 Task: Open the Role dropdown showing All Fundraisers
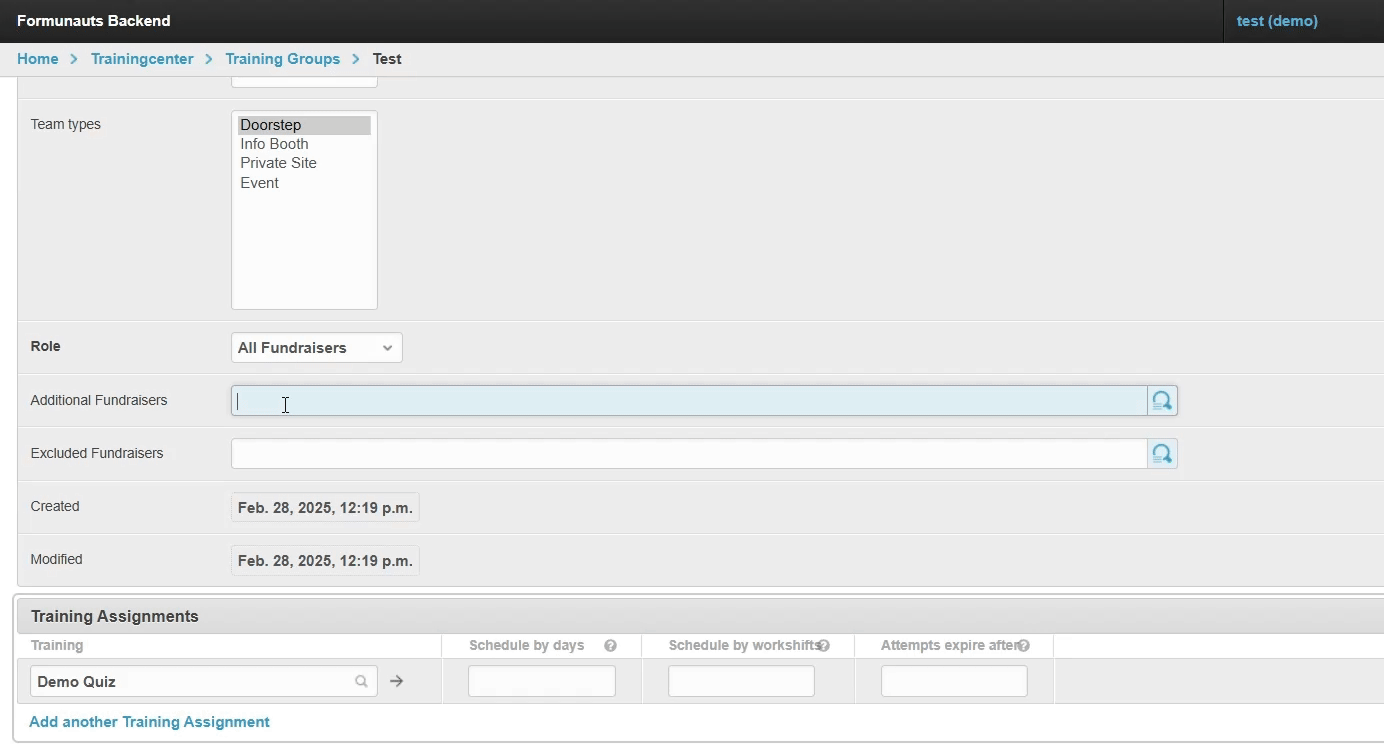[316, 348]
